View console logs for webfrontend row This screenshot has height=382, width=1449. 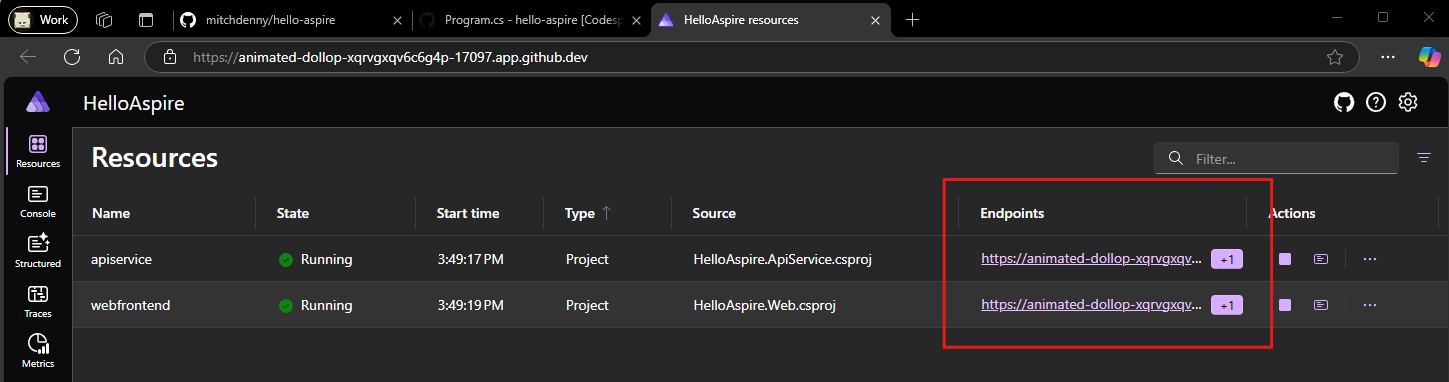click(1321, 305)
